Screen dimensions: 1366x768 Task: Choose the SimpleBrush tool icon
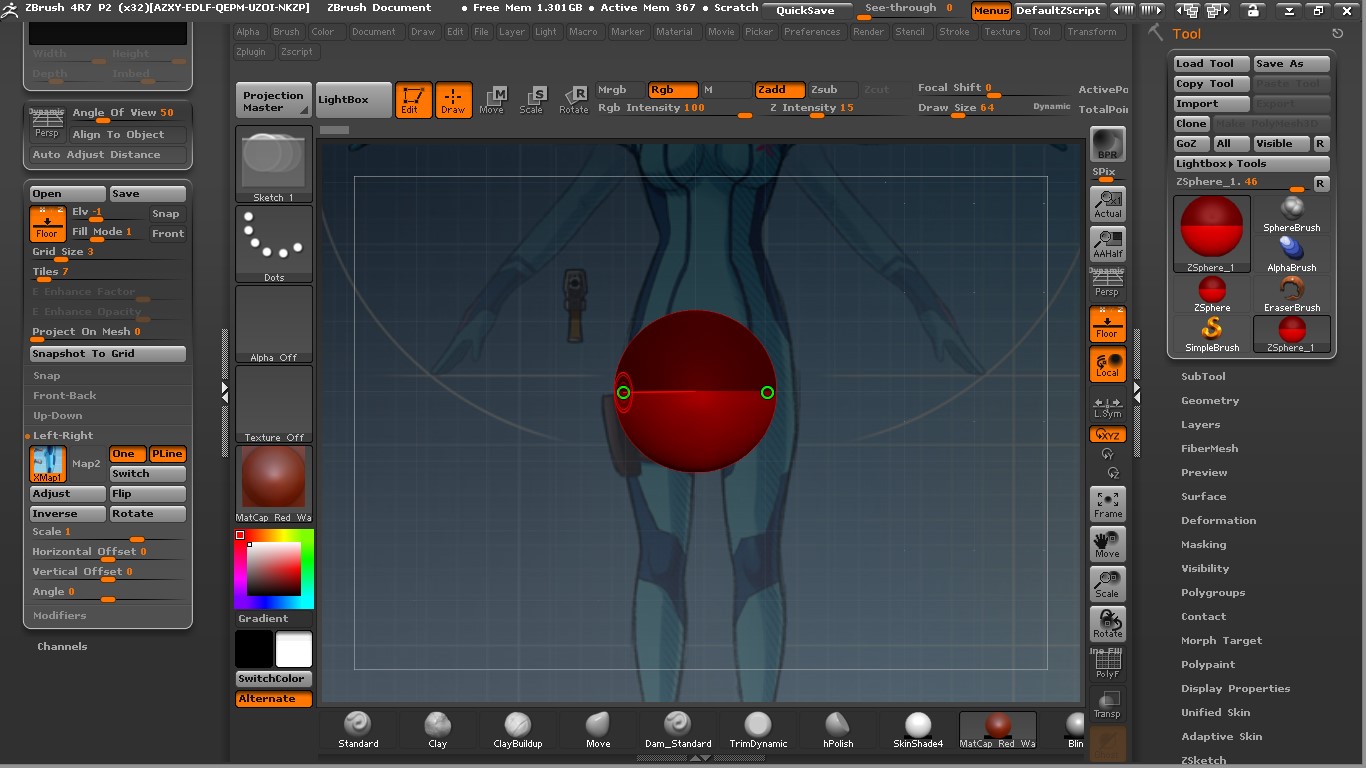tap(1211, 334)
